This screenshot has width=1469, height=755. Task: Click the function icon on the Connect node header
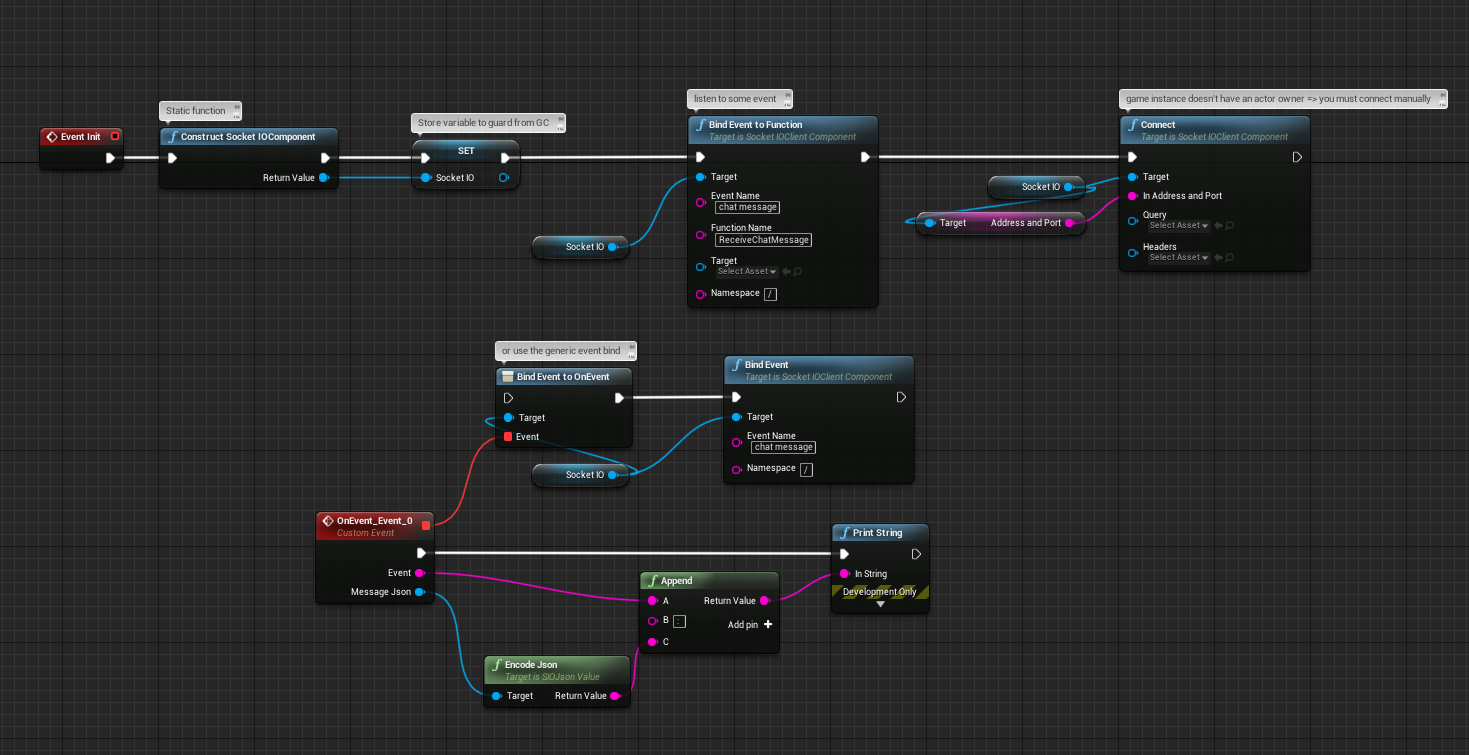(1131, 124)
